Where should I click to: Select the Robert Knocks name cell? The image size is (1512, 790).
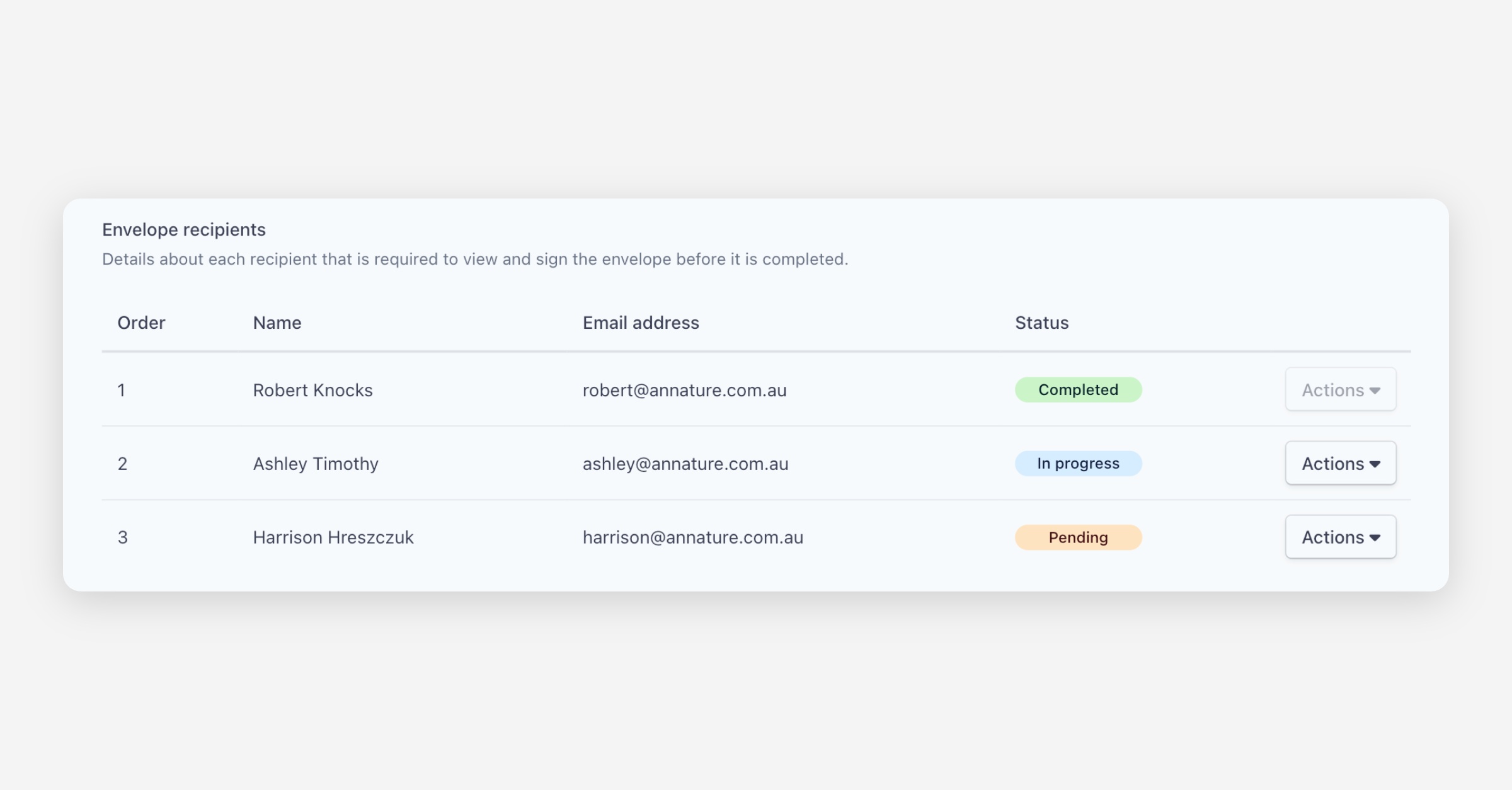click(x=312, y=391)
